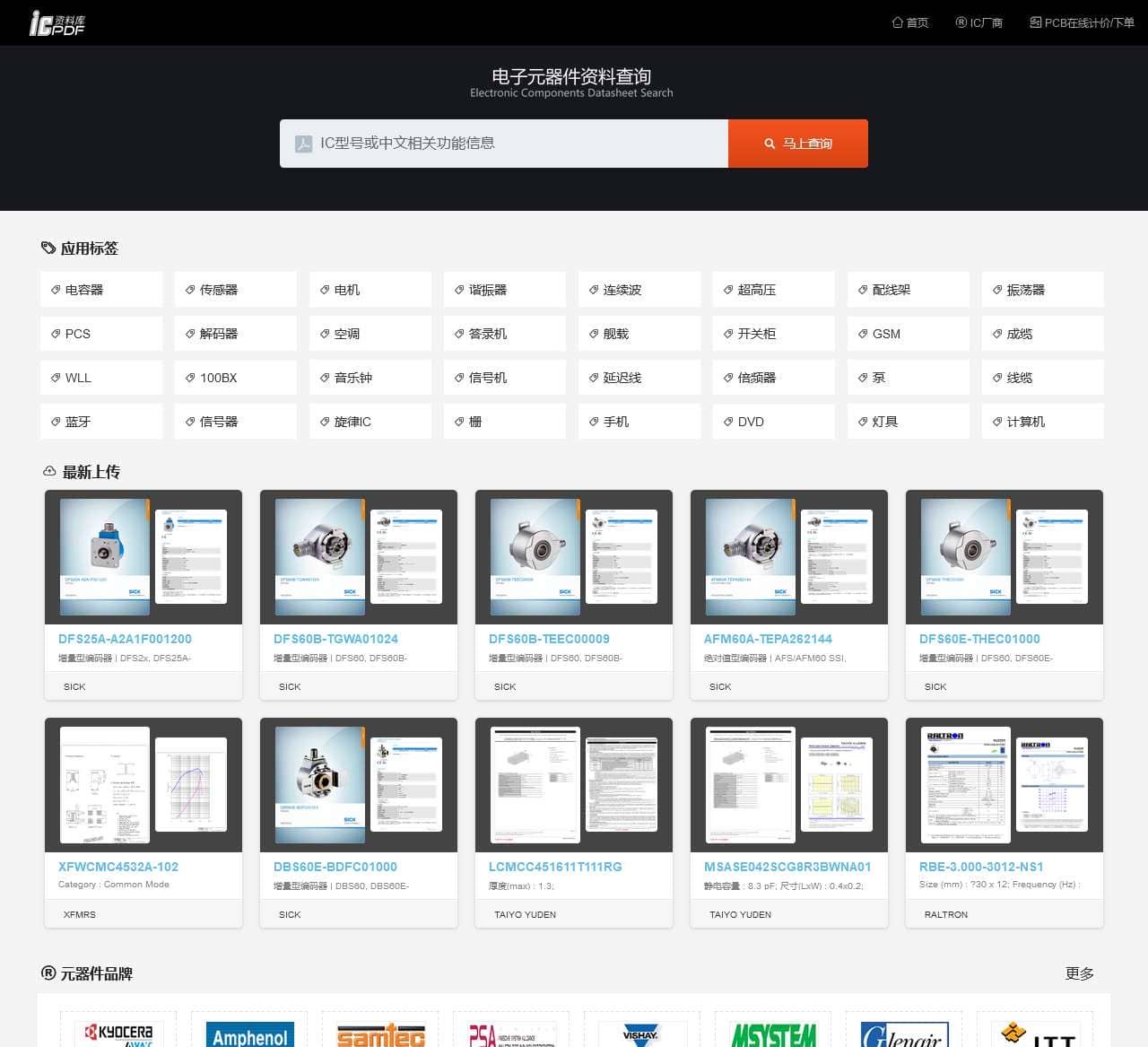This screenshot has width=1148, height=1047.
Task: Select the 泵 tag
Action: pos(909,378)
